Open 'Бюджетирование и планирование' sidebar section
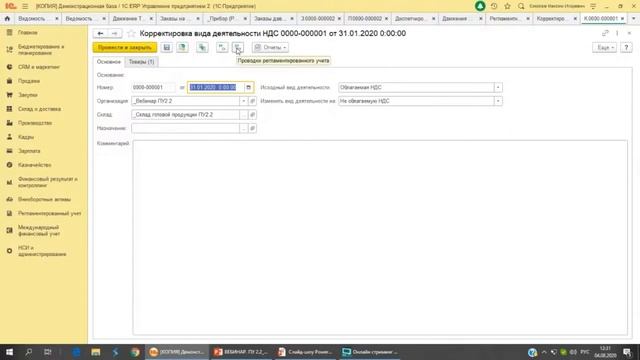640x360 pixels. tap(41, 50)
